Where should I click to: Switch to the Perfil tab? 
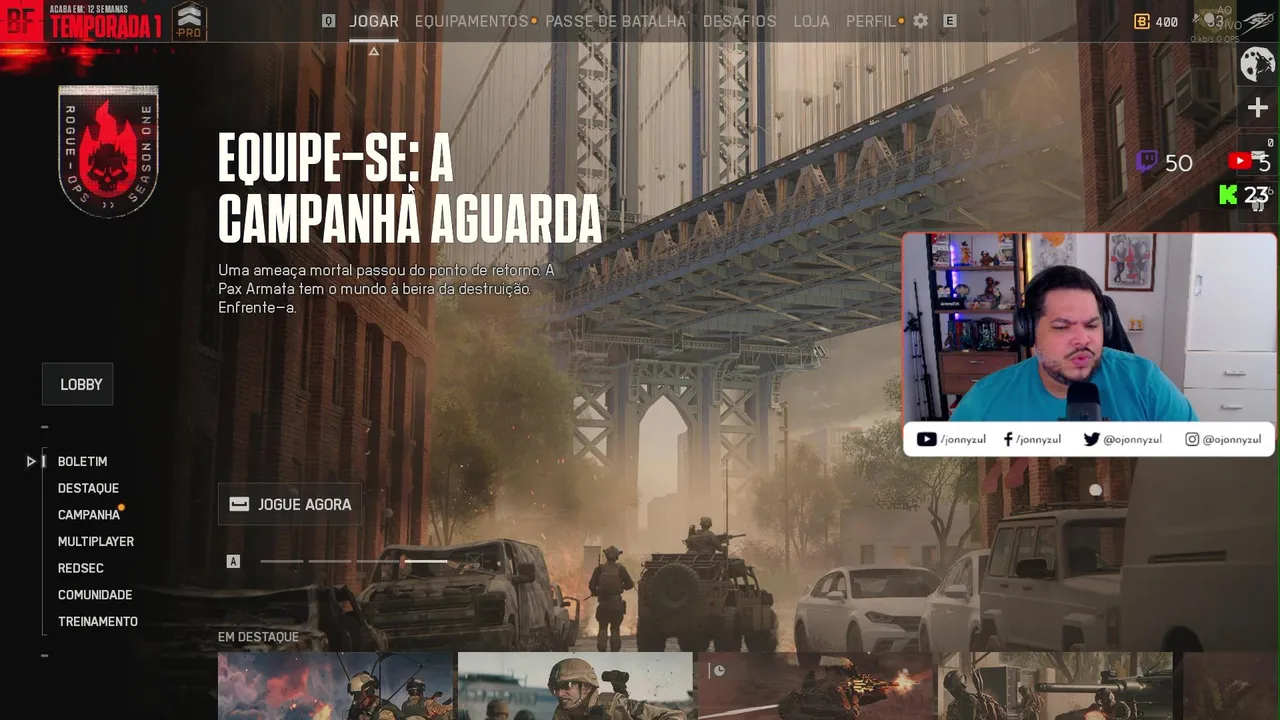tap(871, 21)
